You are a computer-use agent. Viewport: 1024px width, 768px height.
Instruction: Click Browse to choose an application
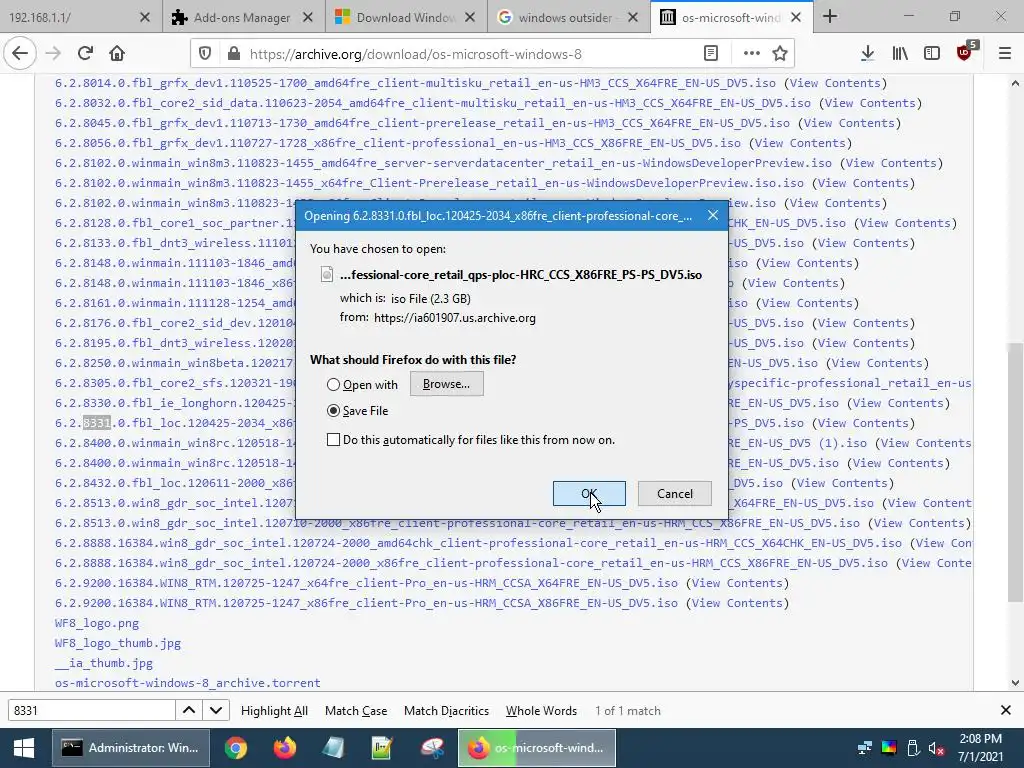(x=447, y=384)
